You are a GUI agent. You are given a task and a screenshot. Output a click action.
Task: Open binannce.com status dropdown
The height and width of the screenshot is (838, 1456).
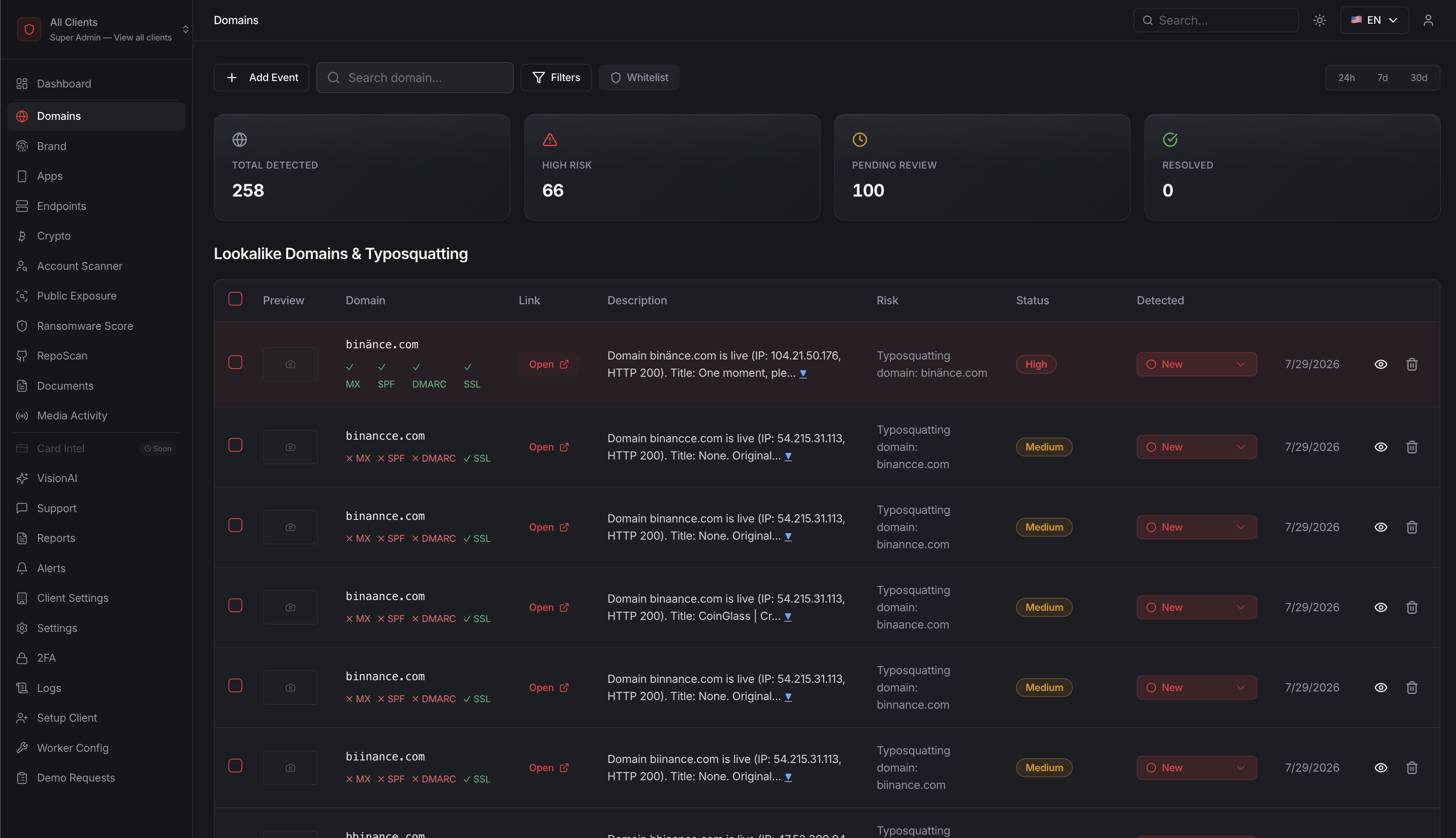pos(1197,527)
